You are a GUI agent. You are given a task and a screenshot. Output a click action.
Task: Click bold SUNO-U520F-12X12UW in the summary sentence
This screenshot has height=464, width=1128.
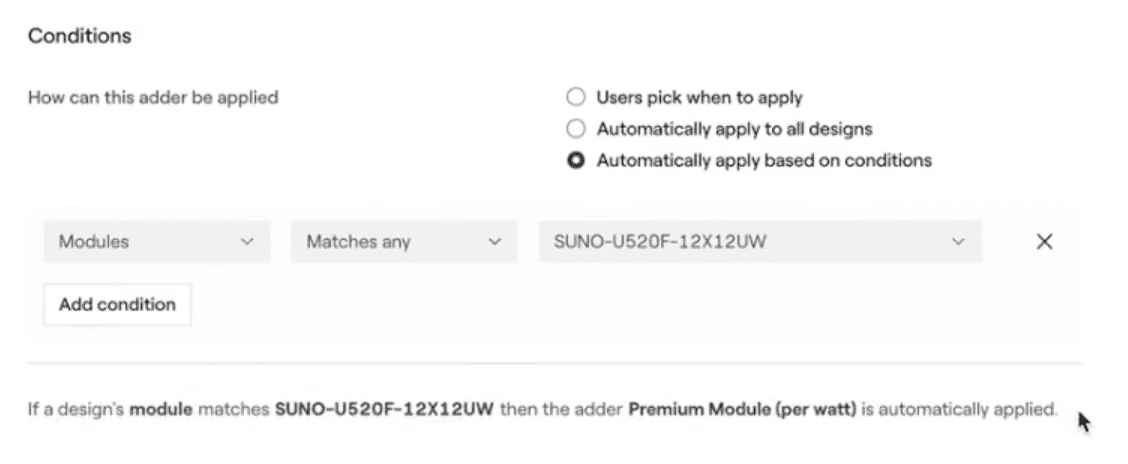(384, 410)
